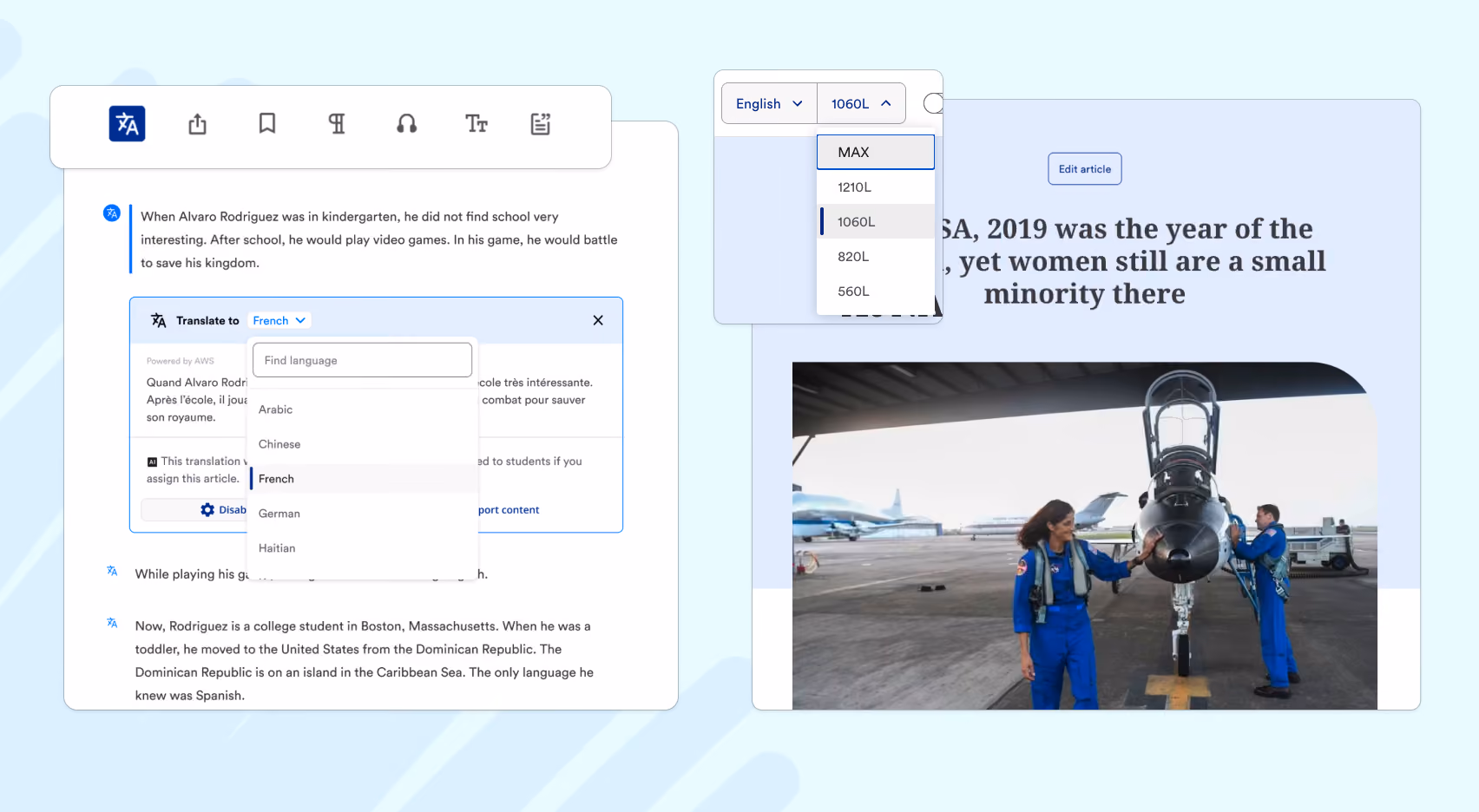Click the 'port content' link

tap(509, 510)
